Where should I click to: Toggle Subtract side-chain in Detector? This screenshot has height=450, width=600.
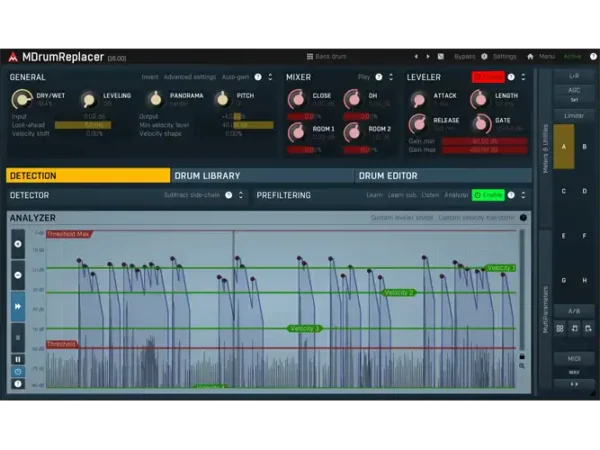click(192, 195)
